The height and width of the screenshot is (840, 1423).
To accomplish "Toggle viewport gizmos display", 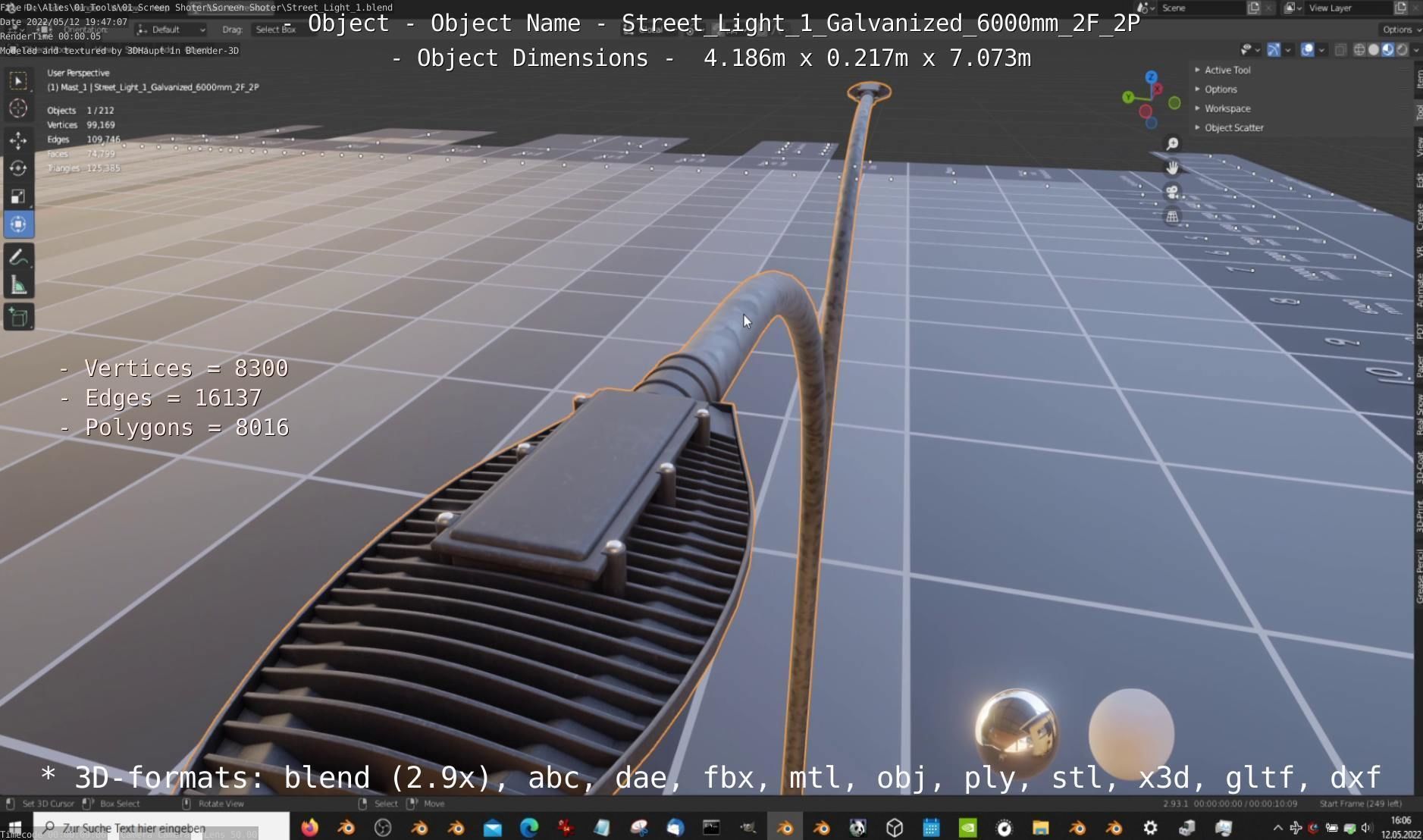I will [1274, 50].
